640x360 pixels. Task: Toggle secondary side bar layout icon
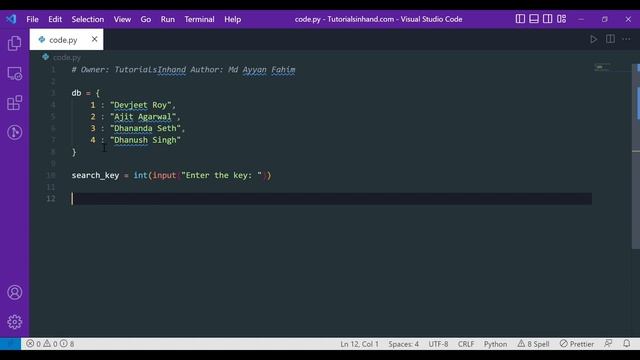(x=548, y=19)
